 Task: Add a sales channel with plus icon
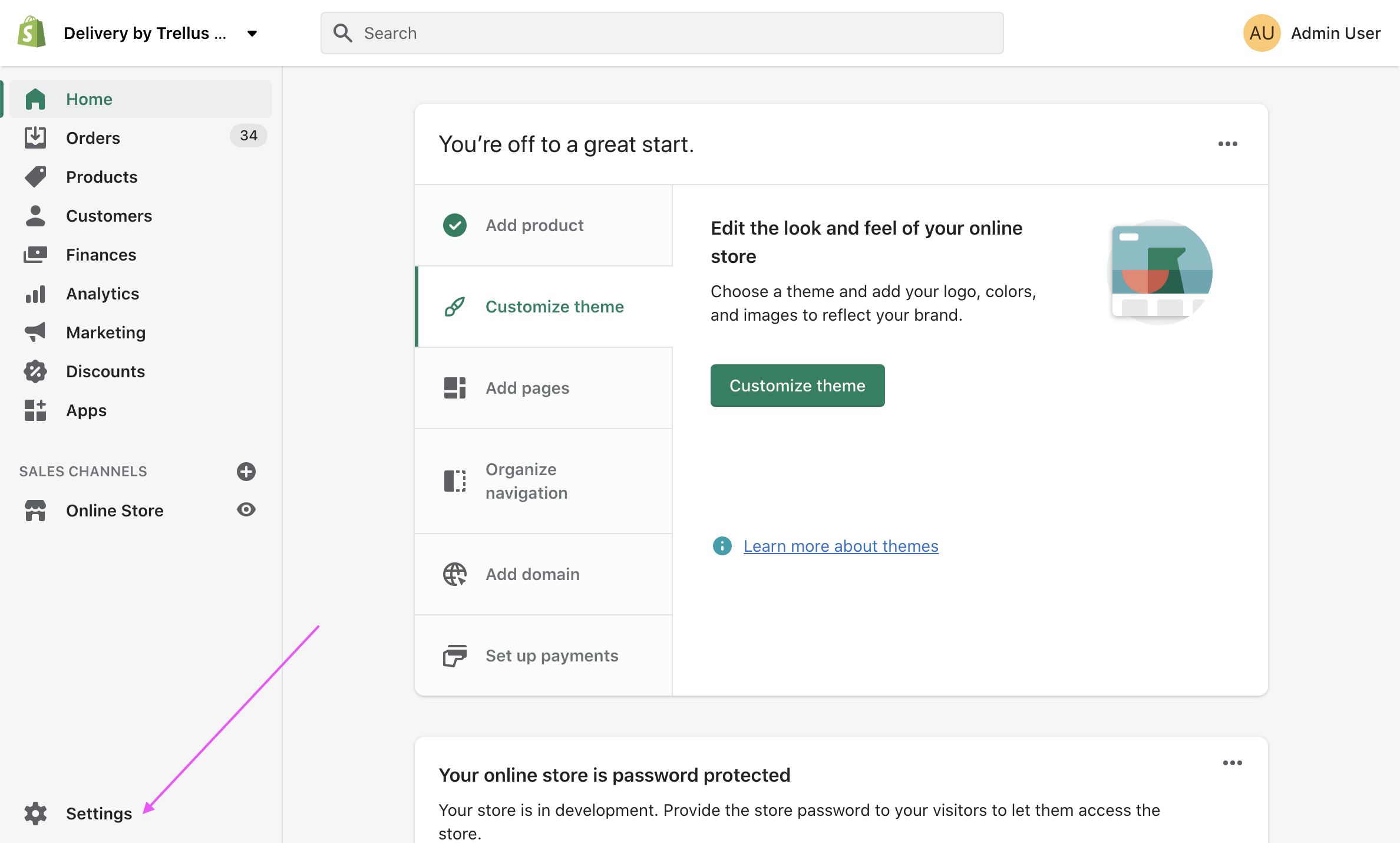pyautogui.click(x=246, y=472)
